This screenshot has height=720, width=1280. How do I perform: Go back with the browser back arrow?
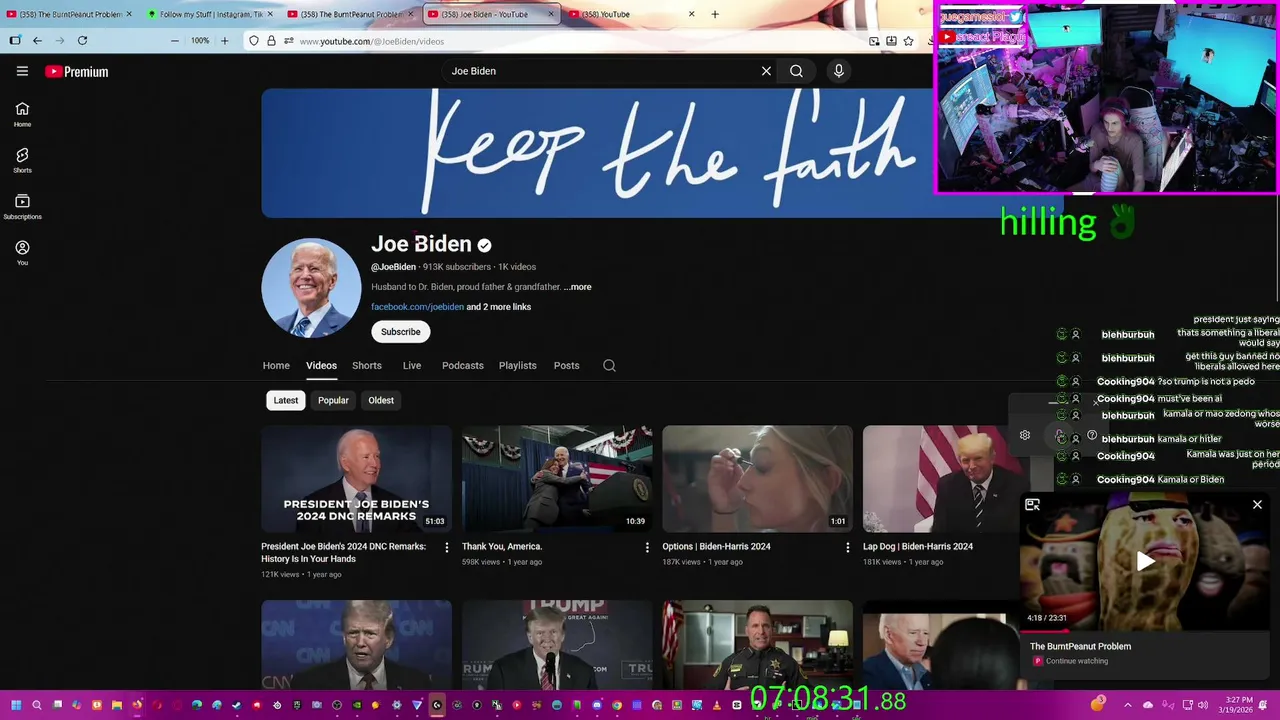[x=37, y=41]
